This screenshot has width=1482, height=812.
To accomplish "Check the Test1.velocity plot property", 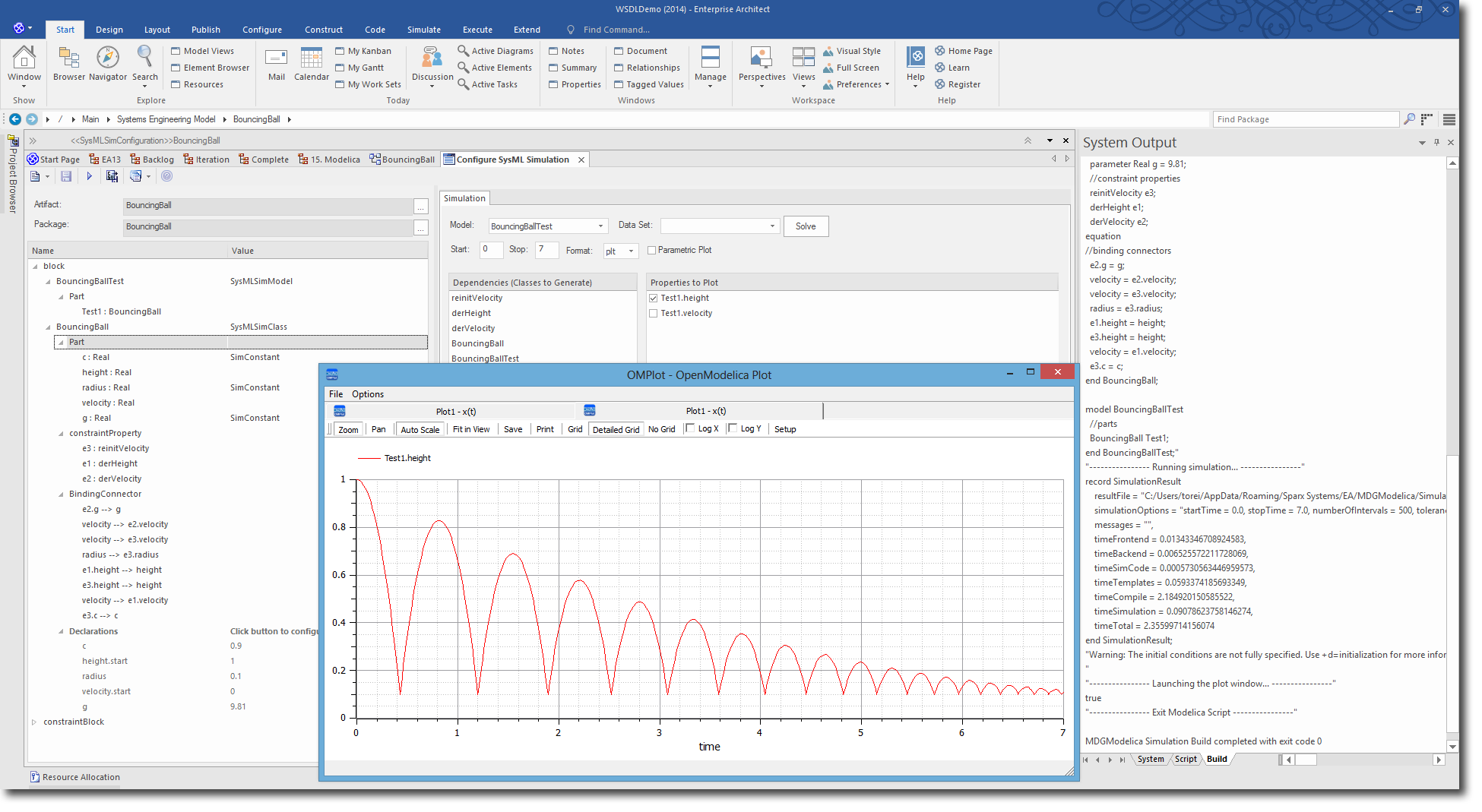I will 654,314.
